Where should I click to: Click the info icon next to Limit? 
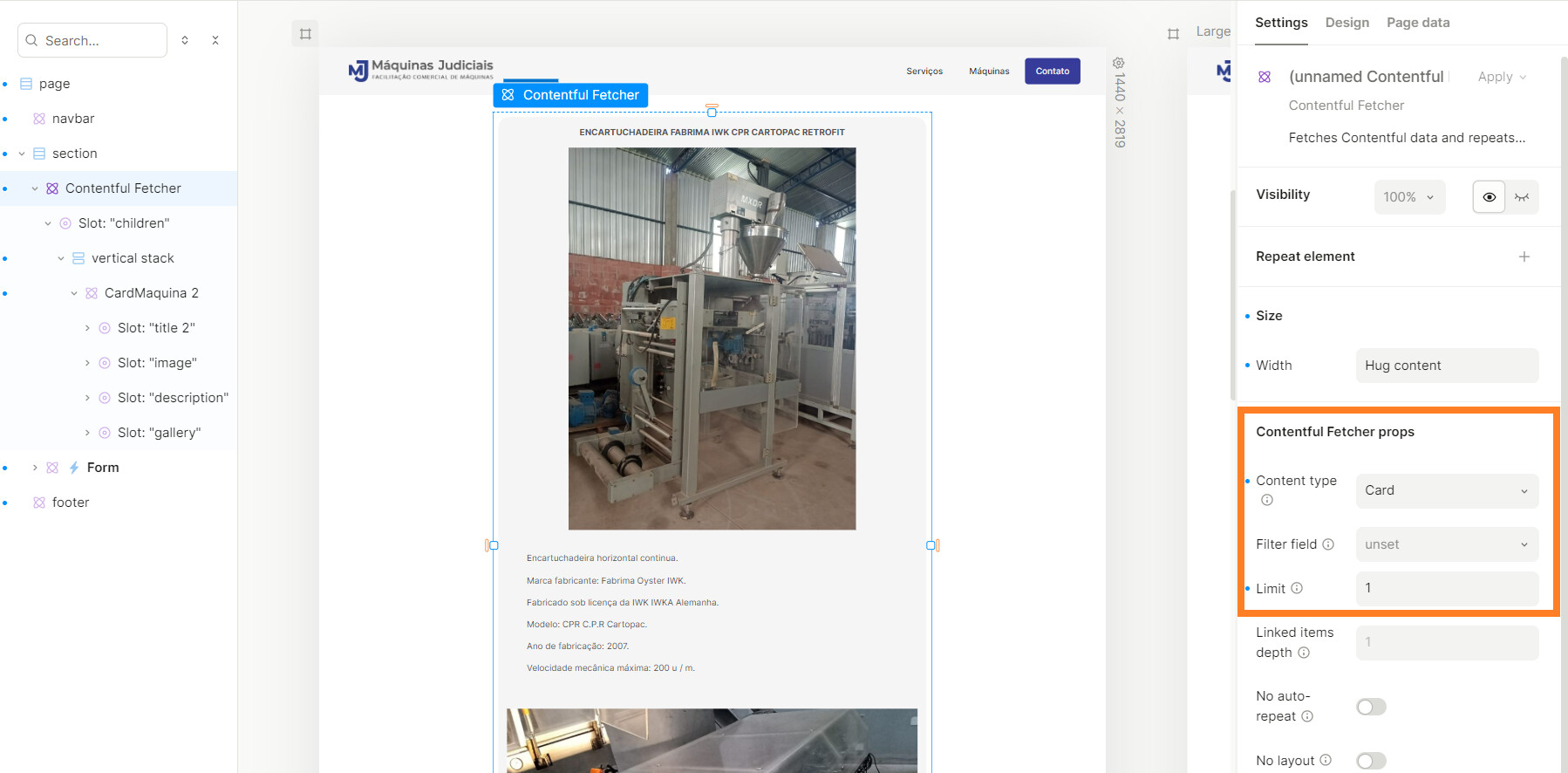[1297, 588]
